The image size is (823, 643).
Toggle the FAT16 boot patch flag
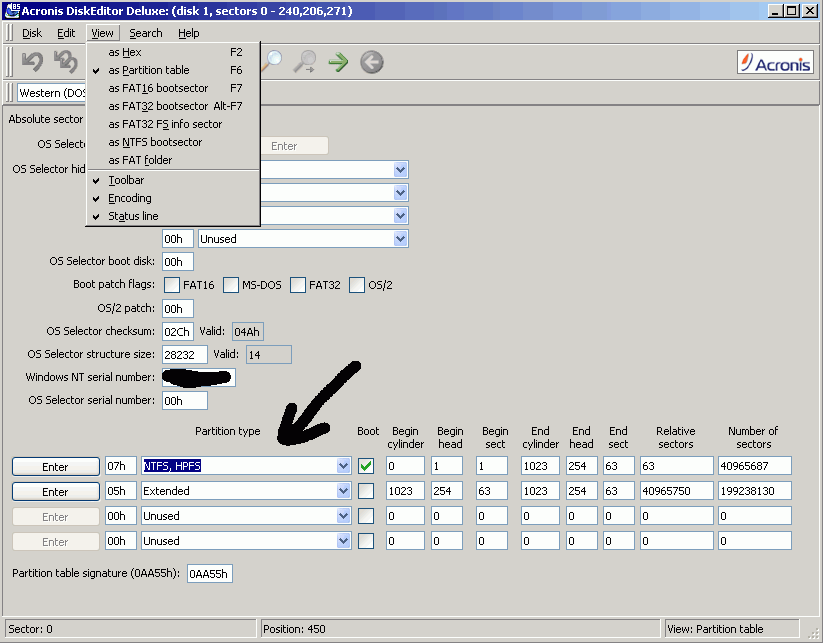(x=172, y=285)
